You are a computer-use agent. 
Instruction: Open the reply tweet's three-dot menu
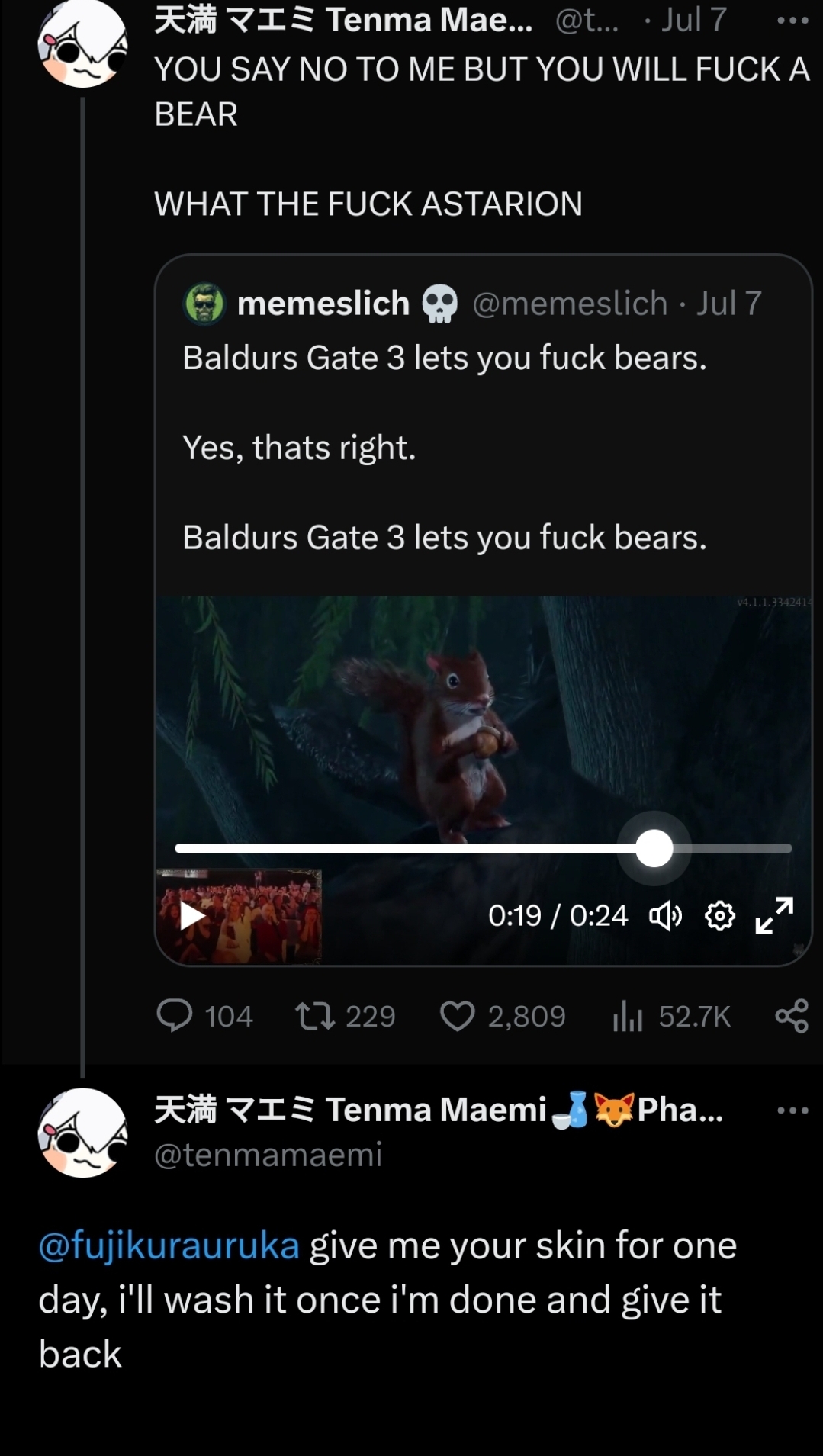point(792,1110)
